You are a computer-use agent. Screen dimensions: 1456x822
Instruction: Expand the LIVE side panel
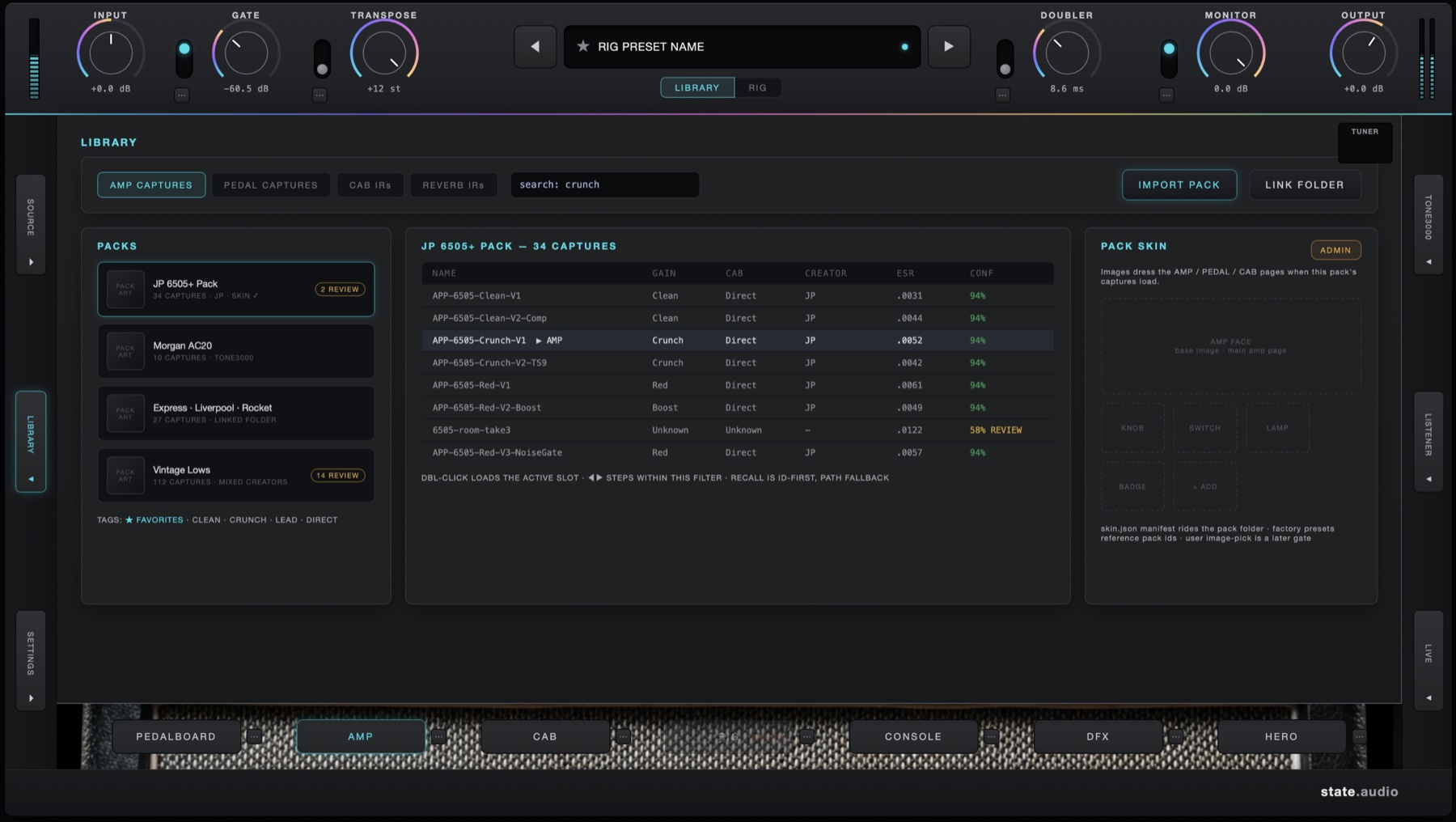(1428, 661)
